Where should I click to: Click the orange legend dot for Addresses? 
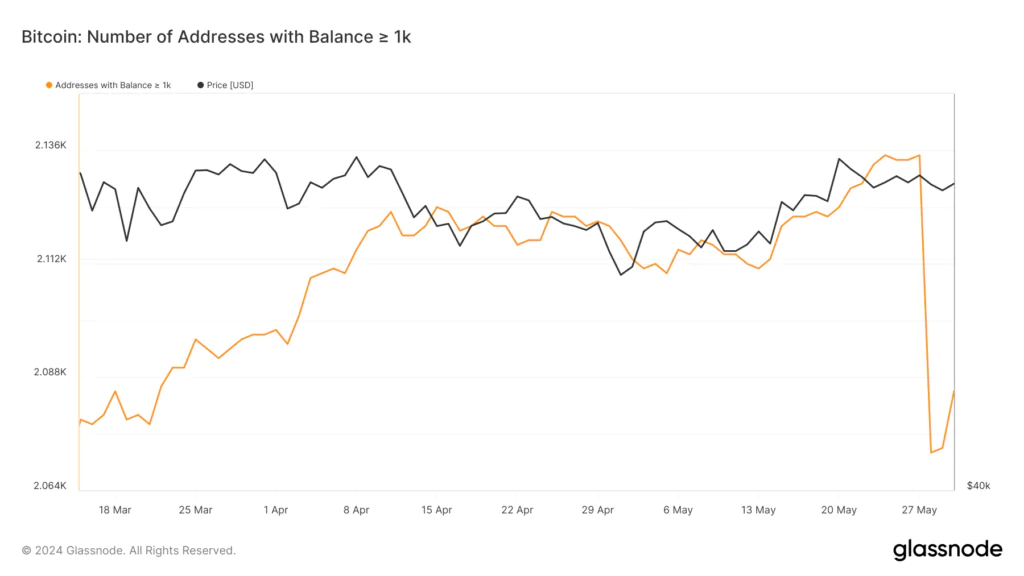tap(49, 85)
